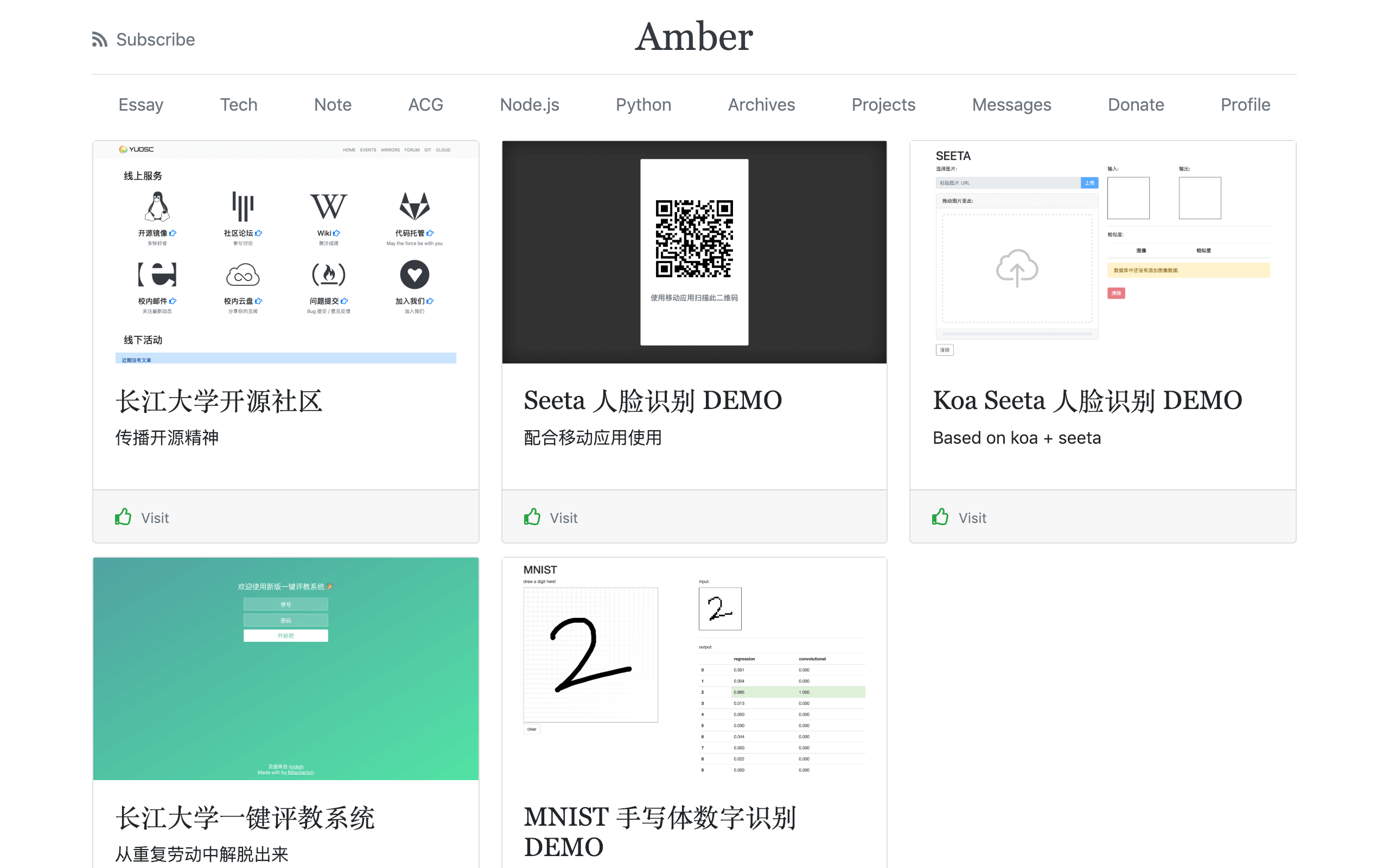Go to the Tech section
Screen dimensions: 1389x868
[238, 105]
